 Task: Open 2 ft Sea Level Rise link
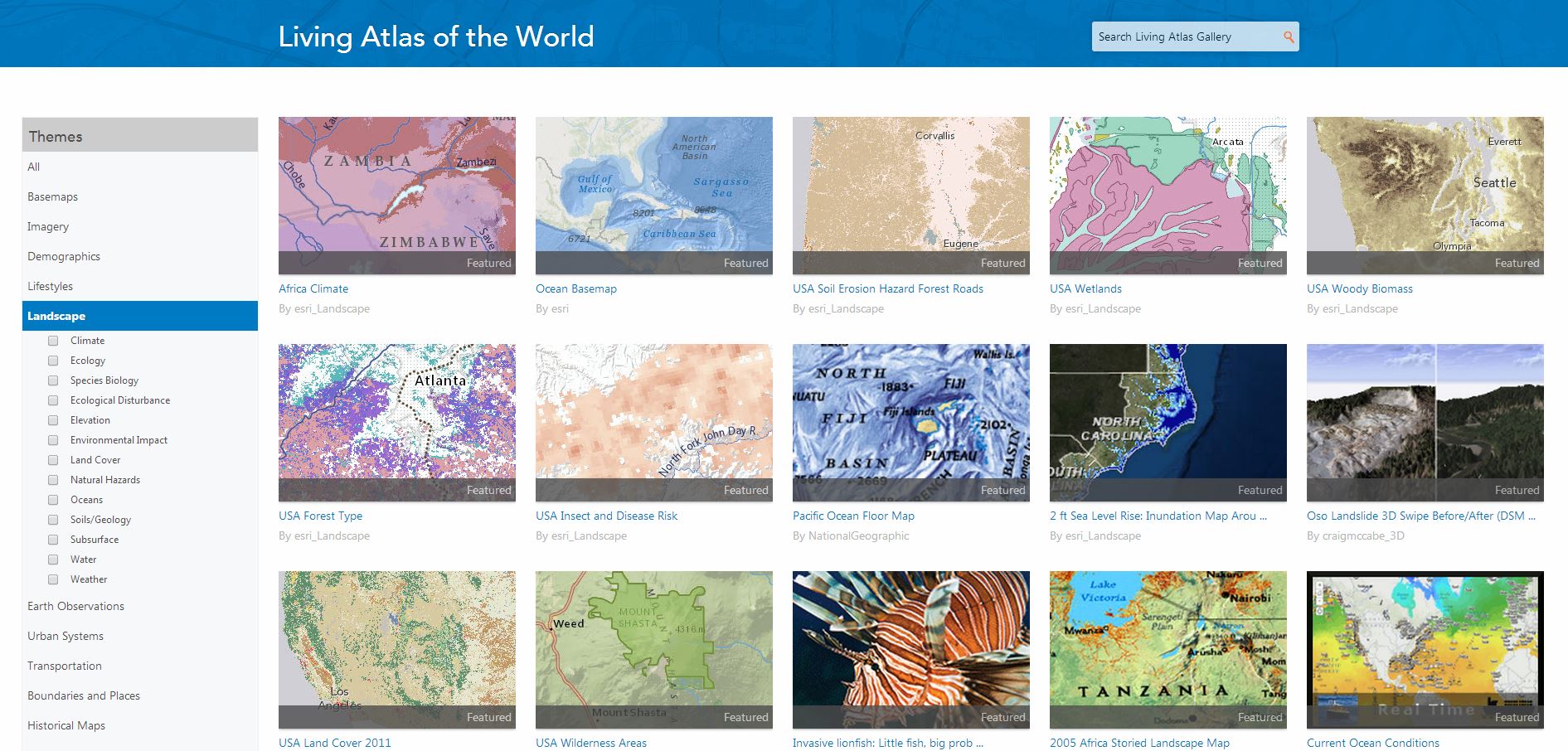(x=1158, y=516)
